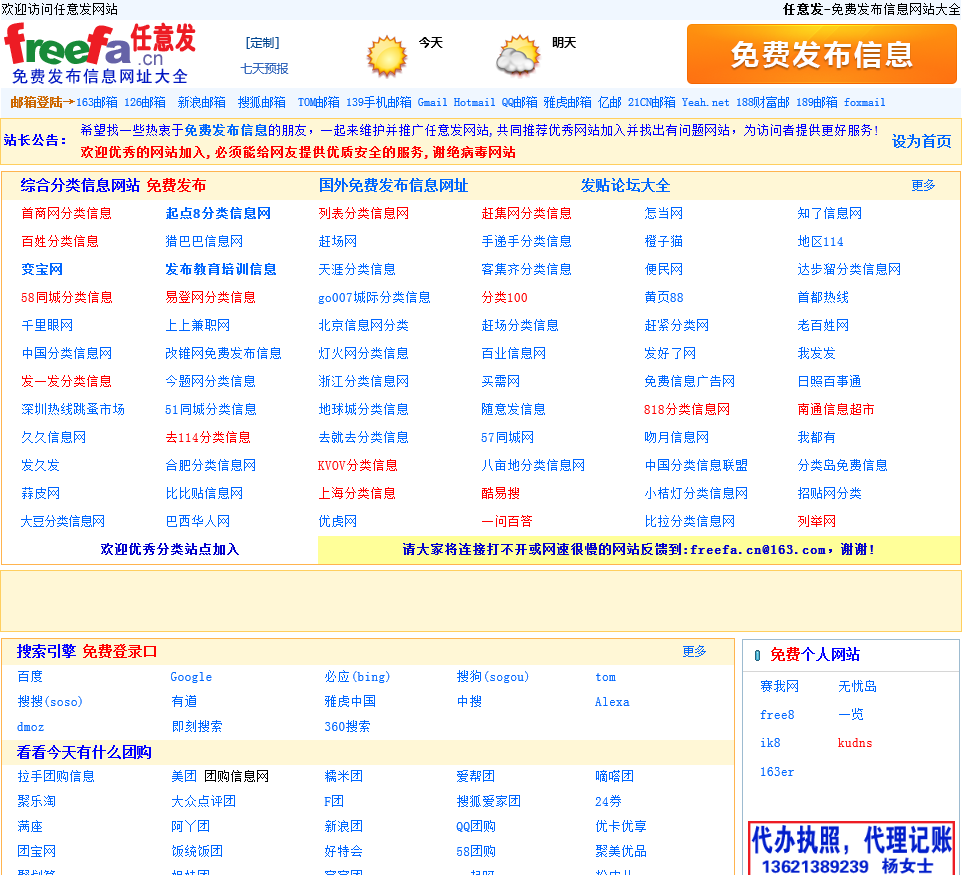Screen dimensions: 962x875
Task: Select the 综合分类信息网站 heading
Action: [x=80, y=186]
